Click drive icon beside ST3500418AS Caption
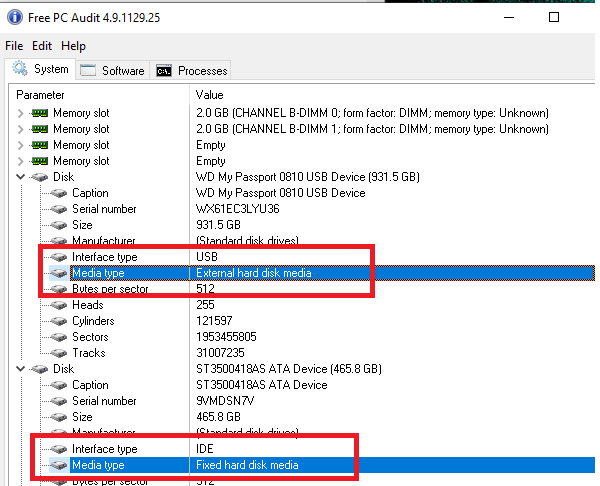Image resolution: width=600 pixels, height=486 pixels. (x=59, y=385)
